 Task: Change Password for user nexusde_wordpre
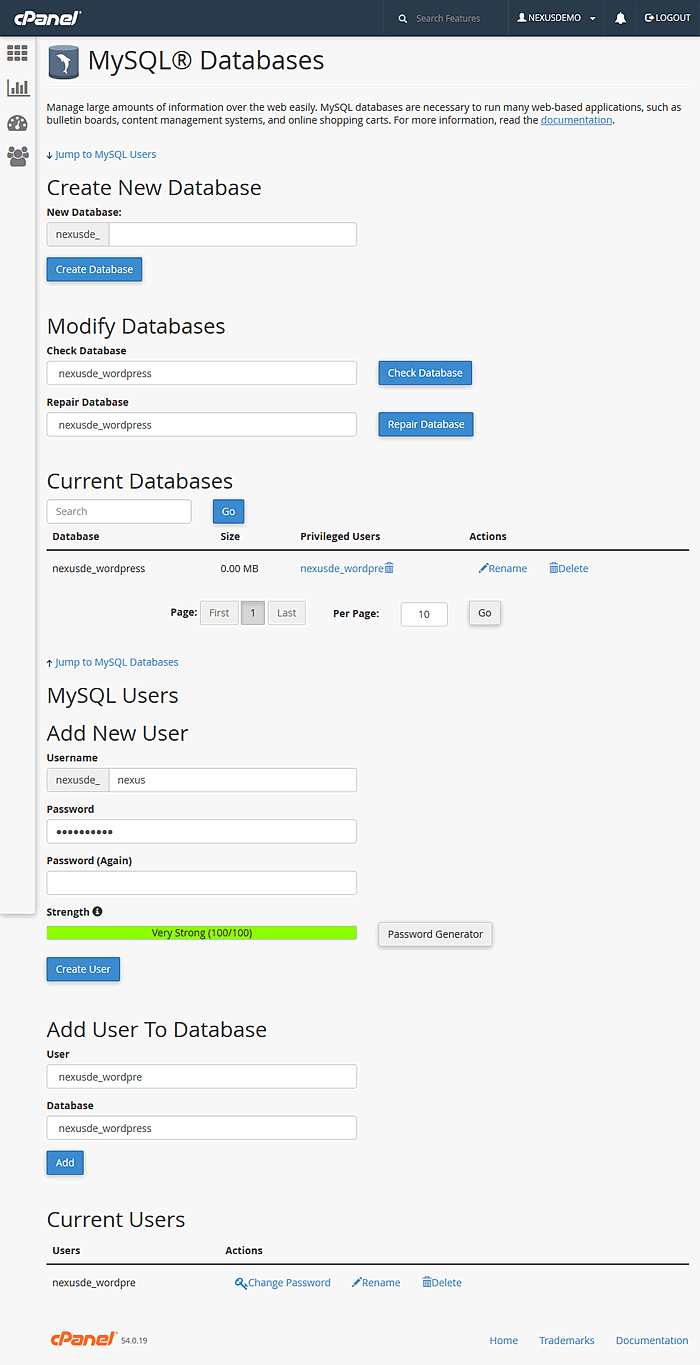click(x=282, y=1282)
